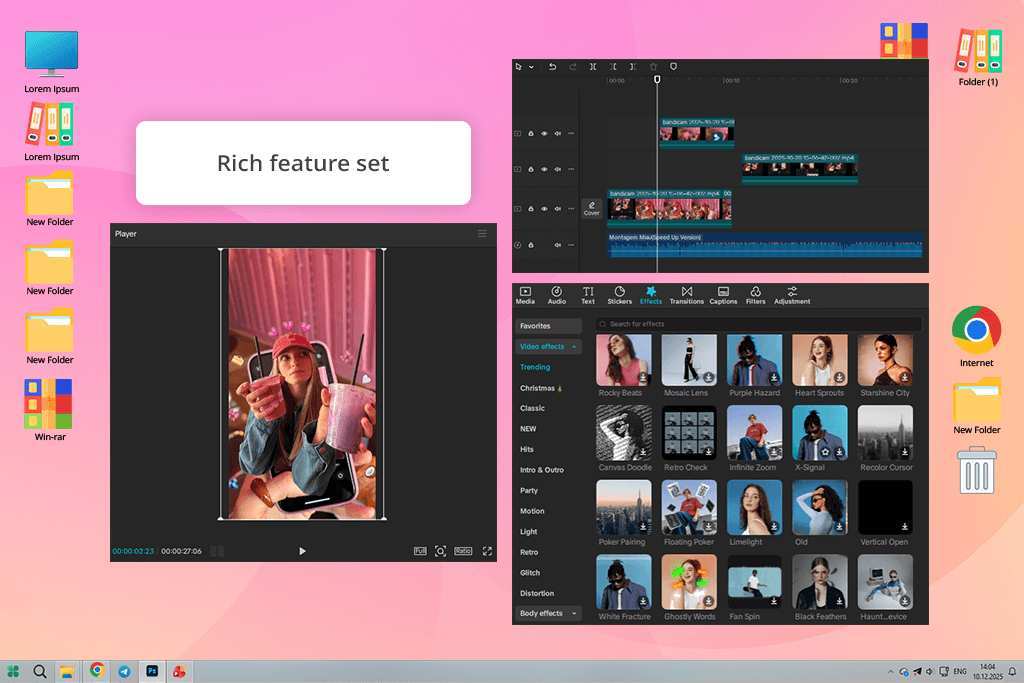Open the Transitions panel
This screenshot has width=1024, height=683.
tap(686, 295)
